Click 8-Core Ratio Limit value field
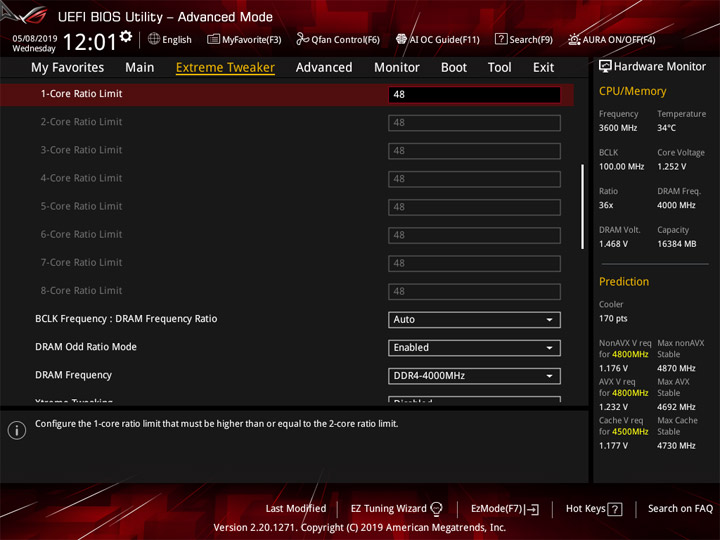The image size is (720, 540). pos(474,291)
